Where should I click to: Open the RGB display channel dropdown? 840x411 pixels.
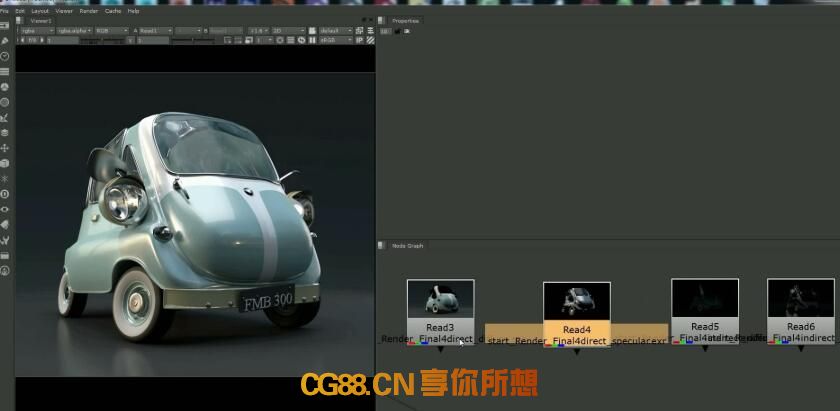[x=111, y=31]
